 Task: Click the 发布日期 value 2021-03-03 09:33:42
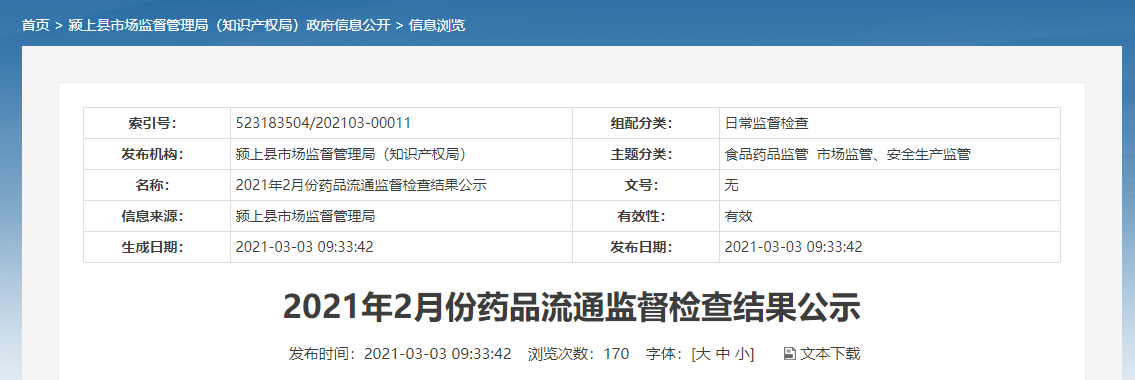pos(793,248)
